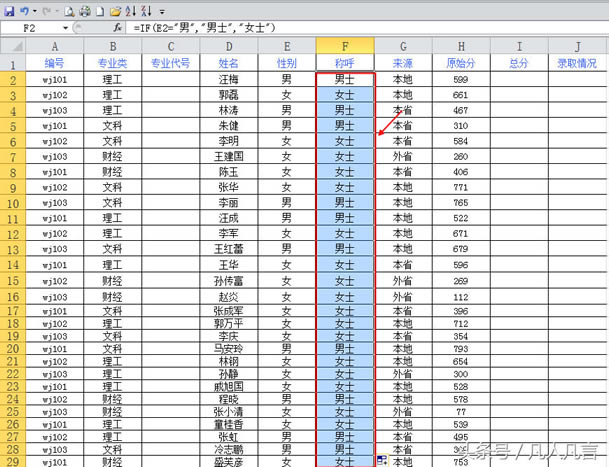Image resolution: width=609 pixels, height=467 pixels.
Task: Click the Quick Print printer icon
Action: click(84, 10)
